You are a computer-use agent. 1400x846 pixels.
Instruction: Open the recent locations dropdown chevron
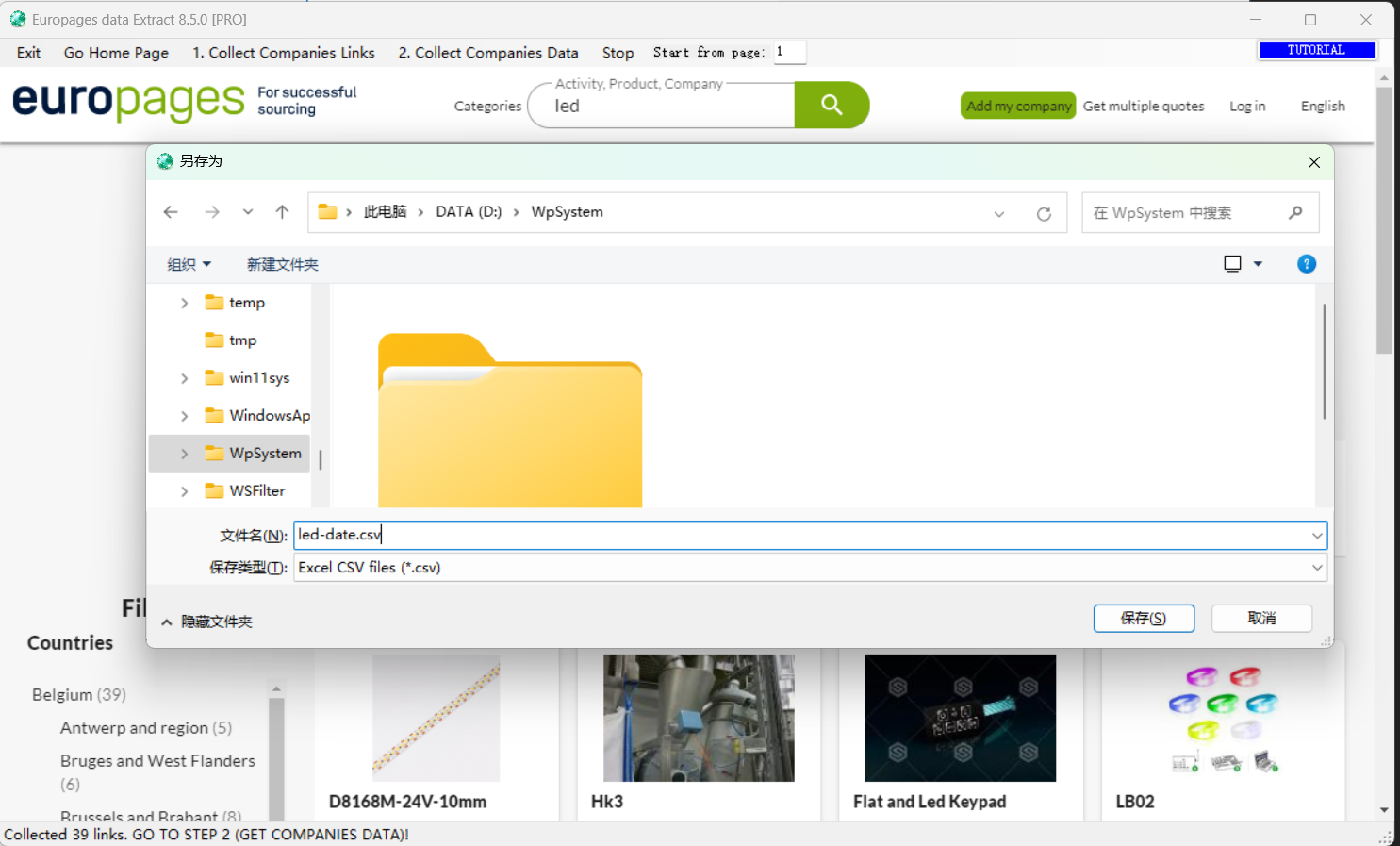(248, 212)
